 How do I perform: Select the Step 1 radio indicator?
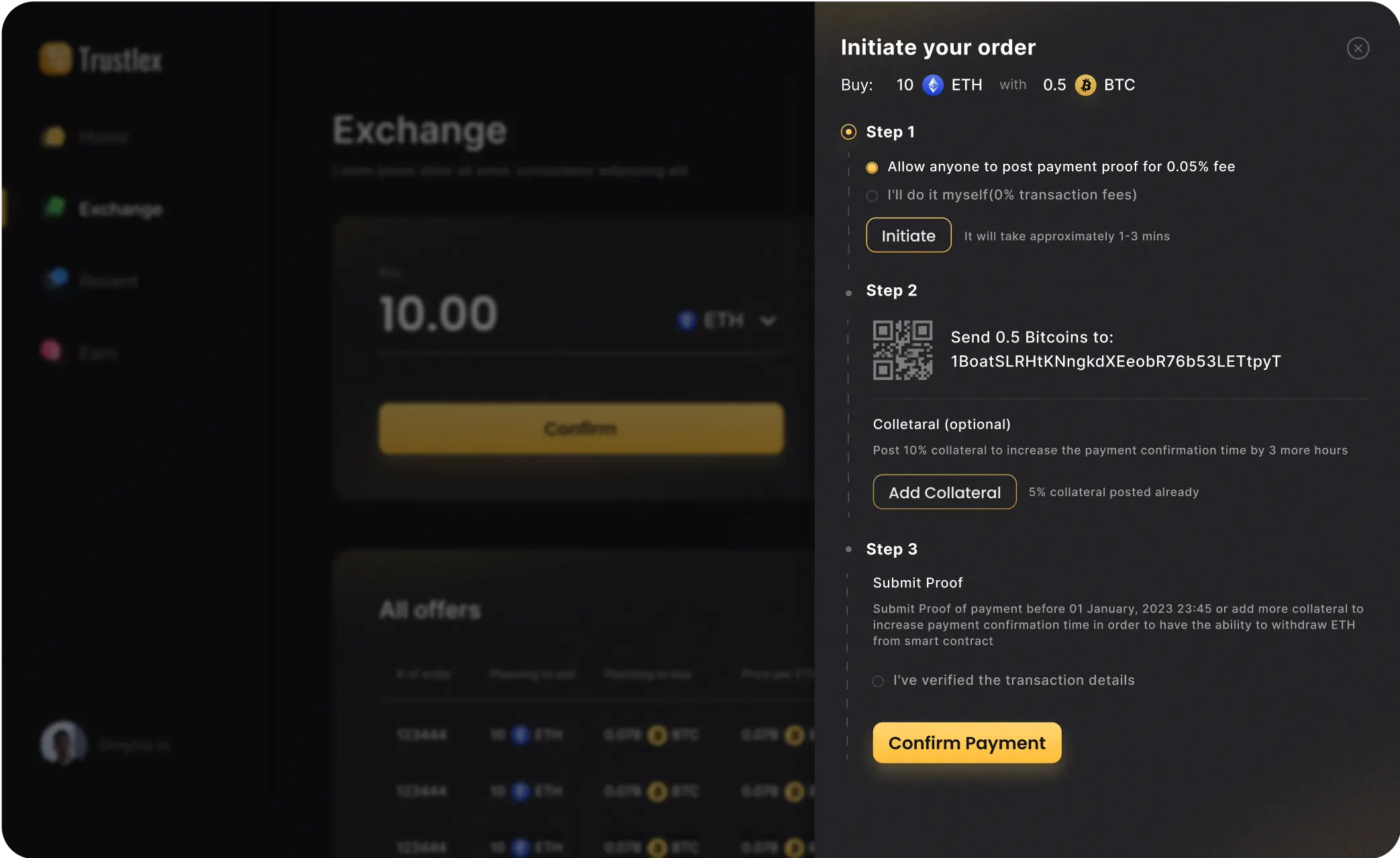[x=848, y=132]
